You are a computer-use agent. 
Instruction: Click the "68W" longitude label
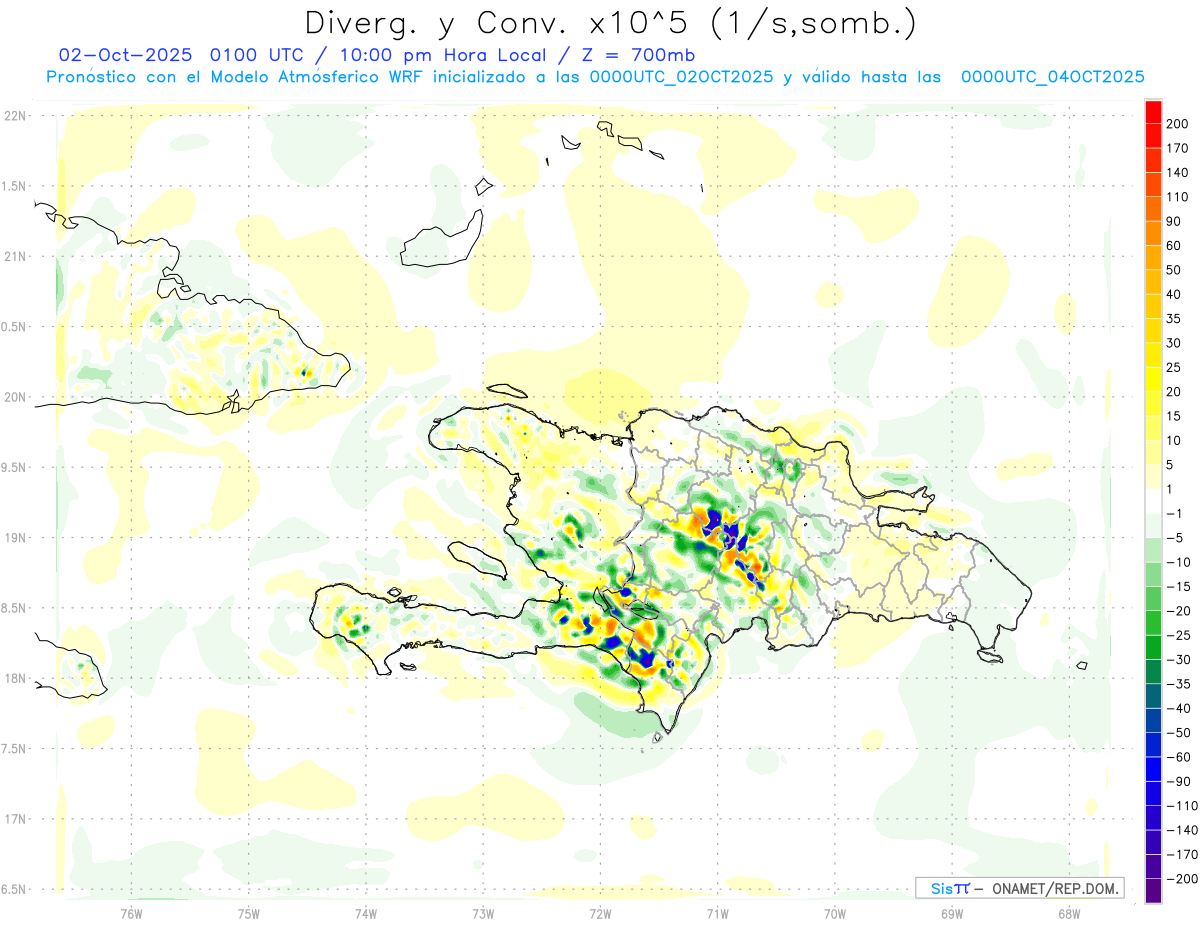coord(1069,913)
